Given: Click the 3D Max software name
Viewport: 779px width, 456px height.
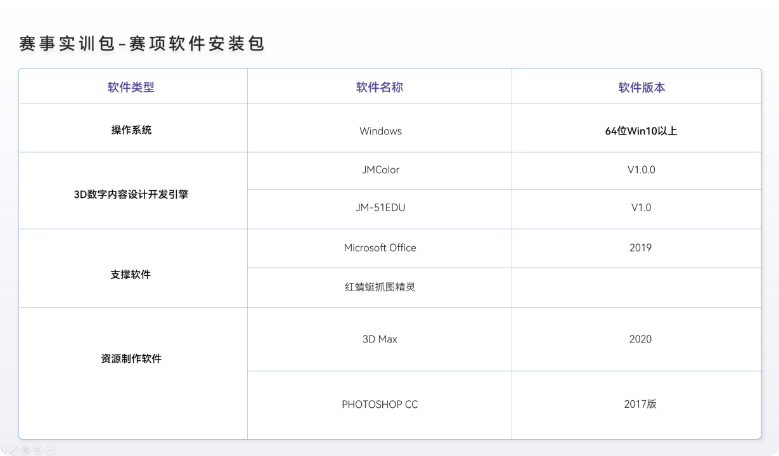Looking at the screenshot, I should tap(380, 339).
